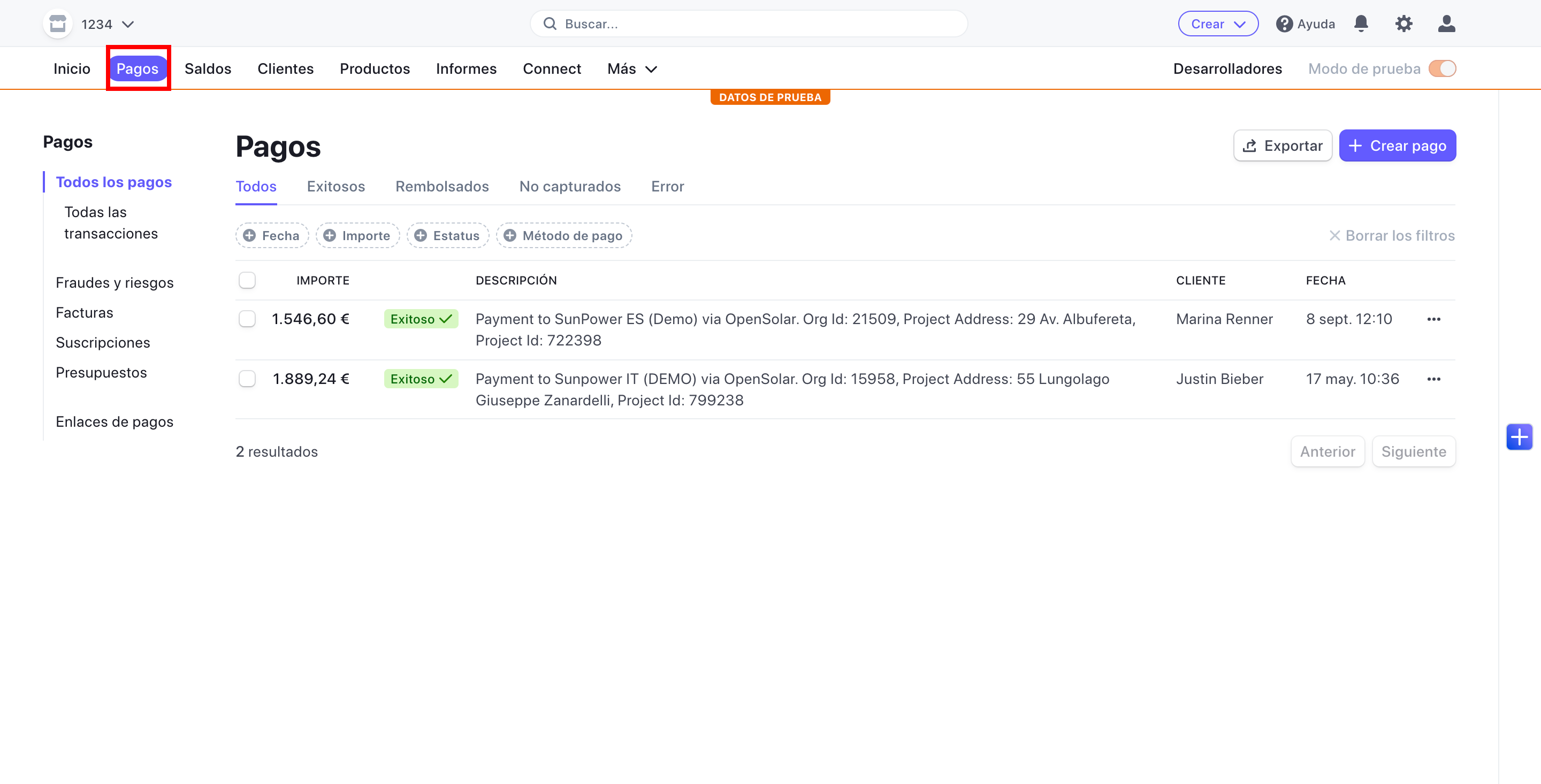The height and width of the screenshot is (784, 1541).
Task: Add a Método de pago filter
Action: pos(564,236)
